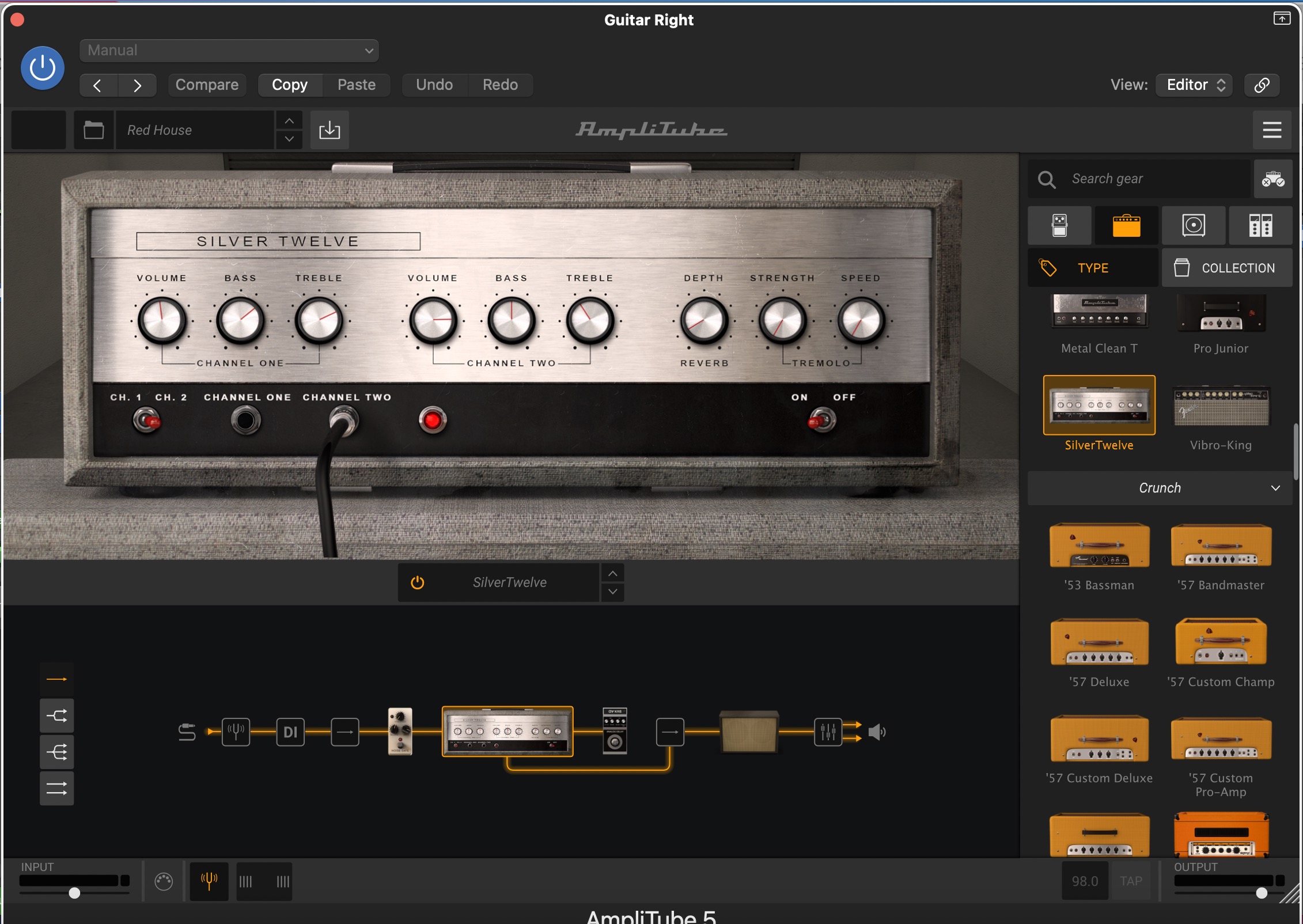Select the cabinet speaker gear category
Screen dimensions: 1303x924
point(1194,225)
